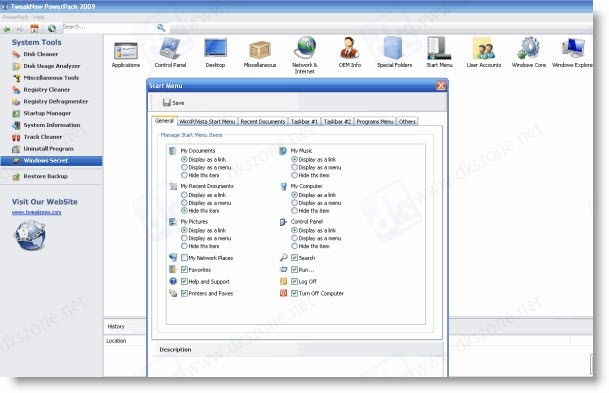The width and height of the screenshot is (609, 393).
Task: Open Registry Cleaner tool
Action: pyautogui.click(x=47, y=90)
